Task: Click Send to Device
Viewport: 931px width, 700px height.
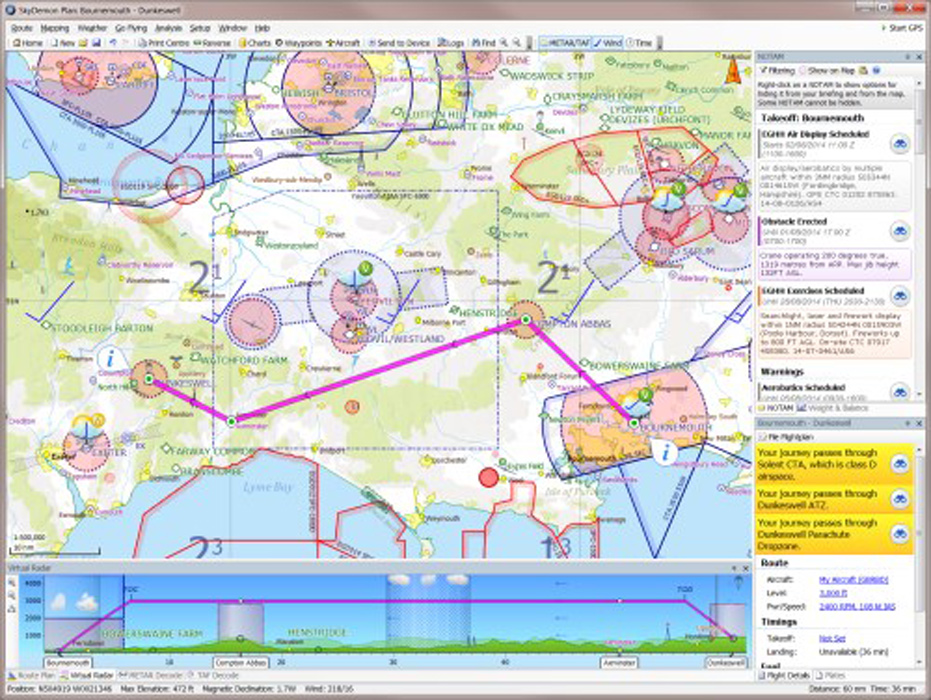Action: 399,43
